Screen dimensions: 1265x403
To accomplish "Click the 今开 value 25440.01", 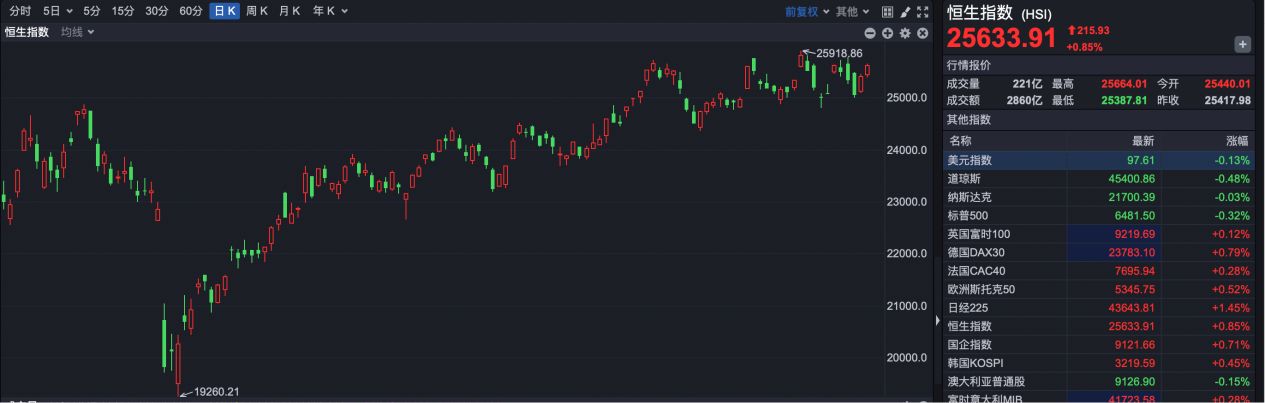I will (1228, 84).
